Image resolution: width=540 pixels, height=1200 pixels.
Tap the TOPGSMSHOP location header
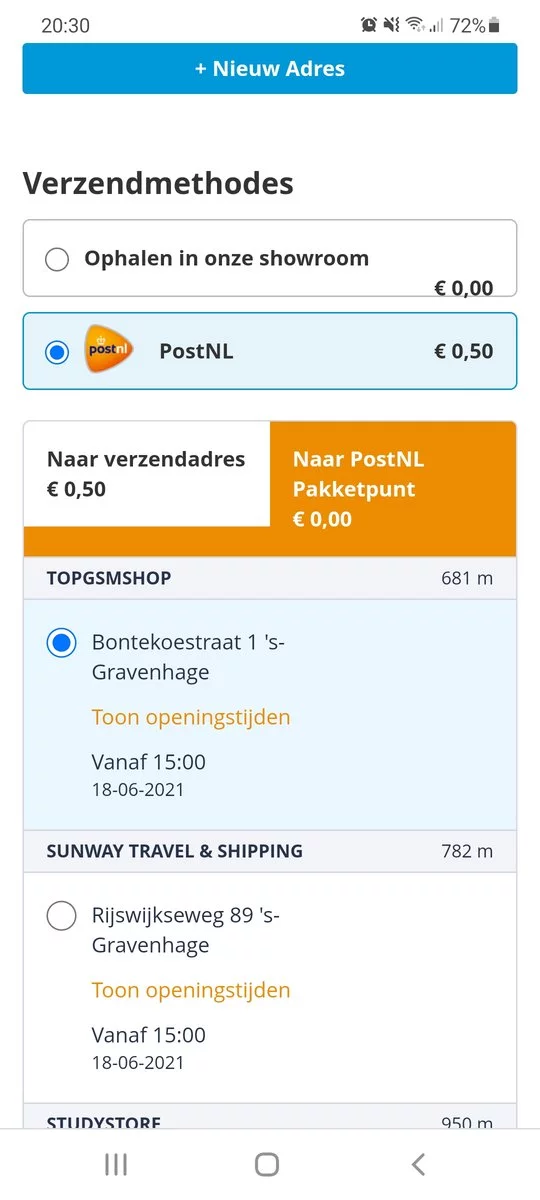(x=270, y=578)
